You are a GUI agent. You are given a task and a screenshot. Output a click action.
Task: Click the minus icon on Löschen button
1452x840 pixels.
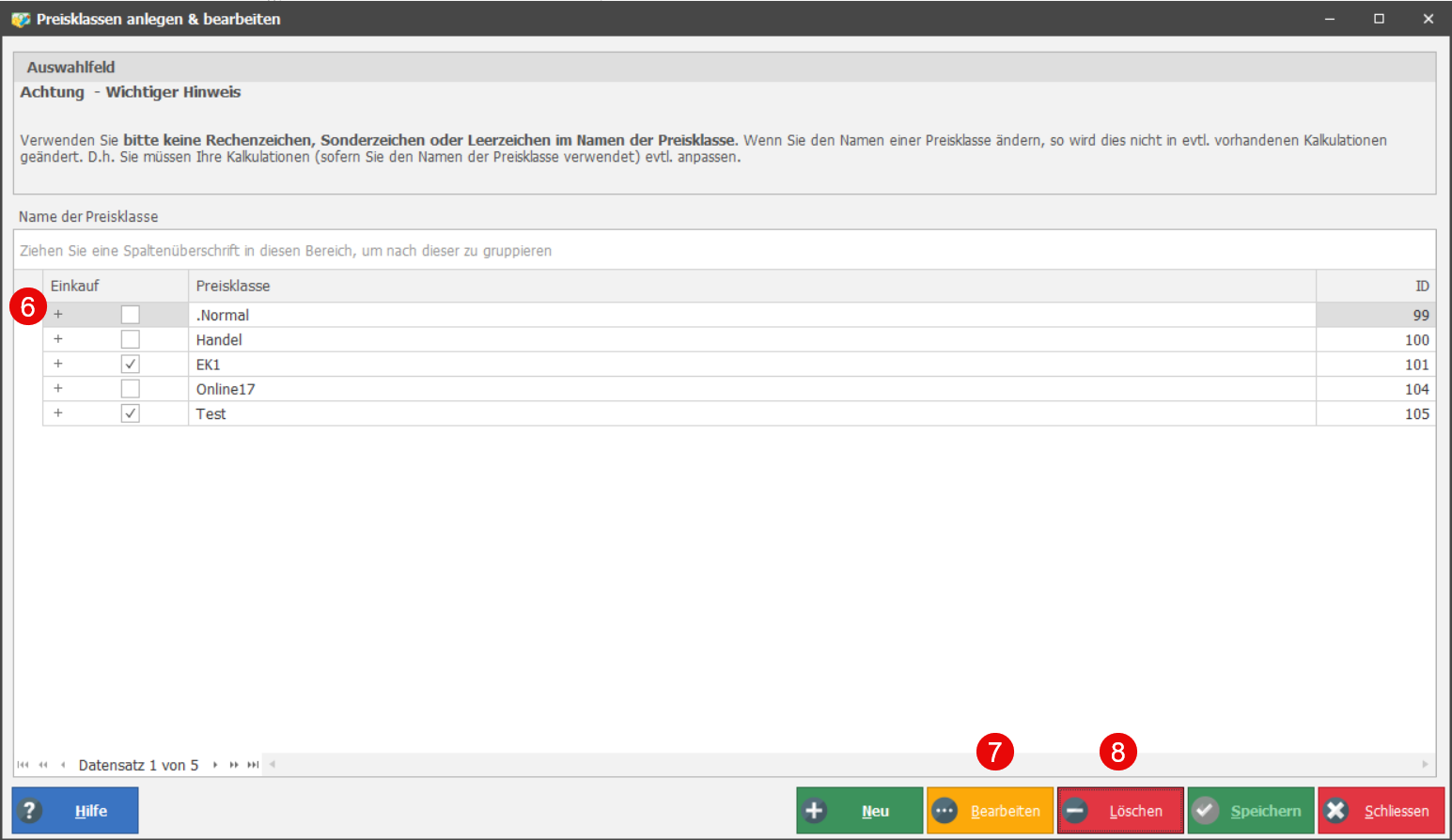(x=1075, y=810)
